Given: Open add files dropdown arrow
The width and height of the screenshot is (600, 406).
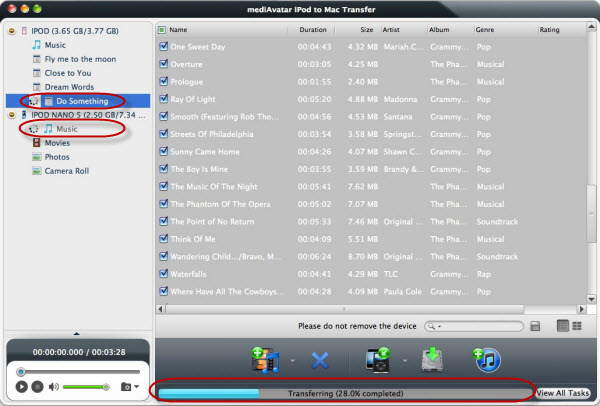Looking at the screenshot, I should (293, 360).
